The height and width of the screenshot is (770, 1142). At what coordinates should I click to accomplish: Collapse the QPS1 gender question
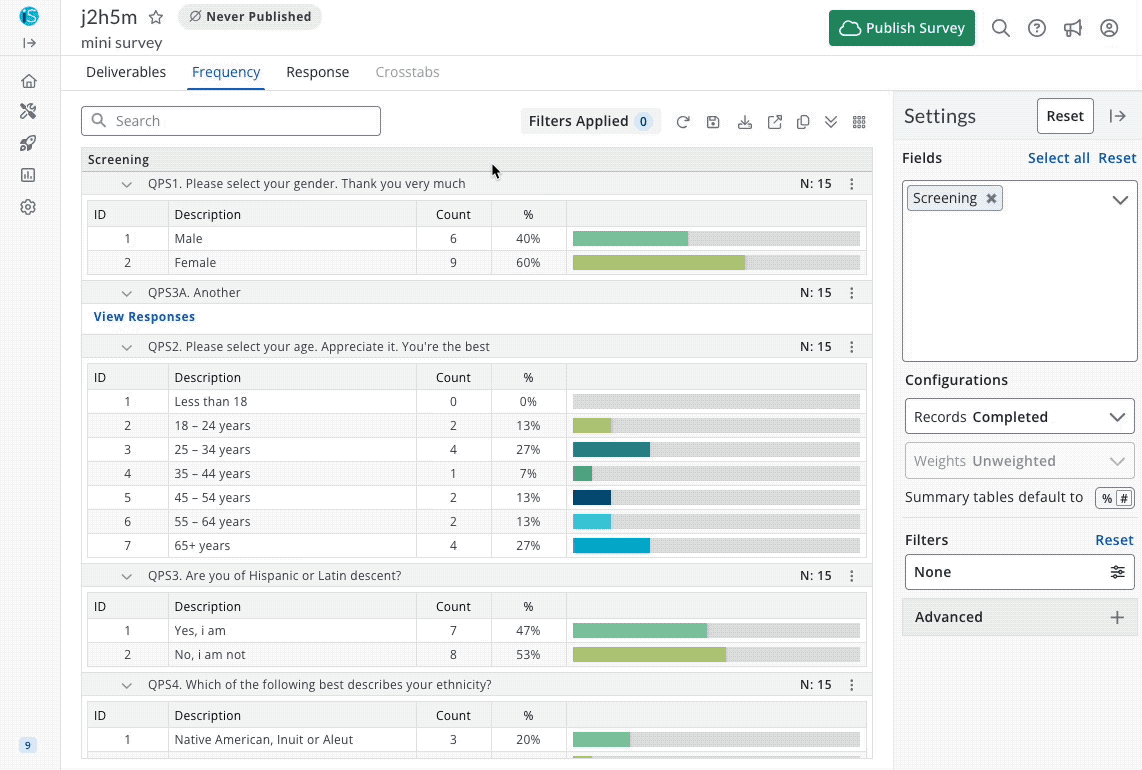click(x=127, y=184)
